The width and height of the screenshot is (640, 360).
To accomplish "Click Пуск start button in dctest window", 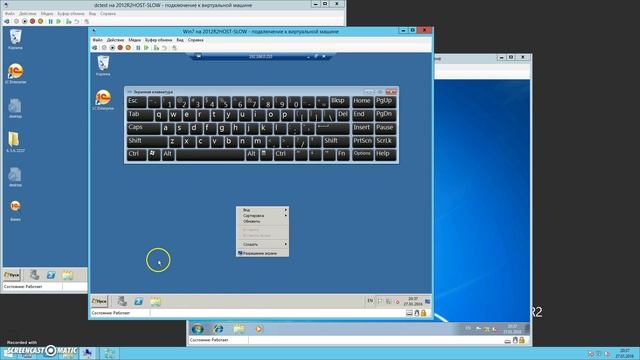I will coord(12,275).
